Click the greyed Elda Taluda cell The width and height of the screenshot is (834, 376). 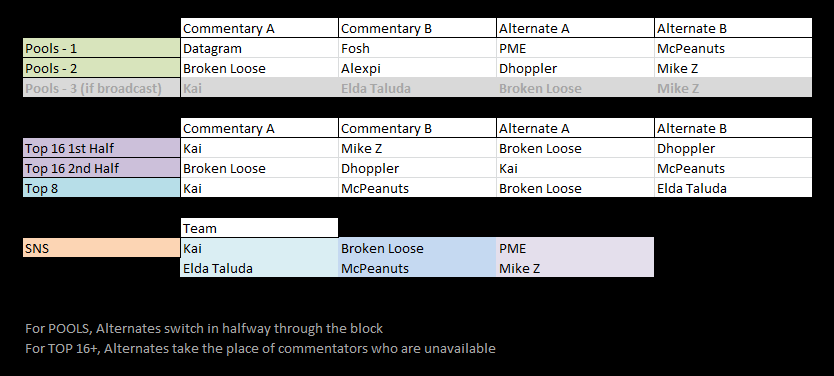point(418,88)
